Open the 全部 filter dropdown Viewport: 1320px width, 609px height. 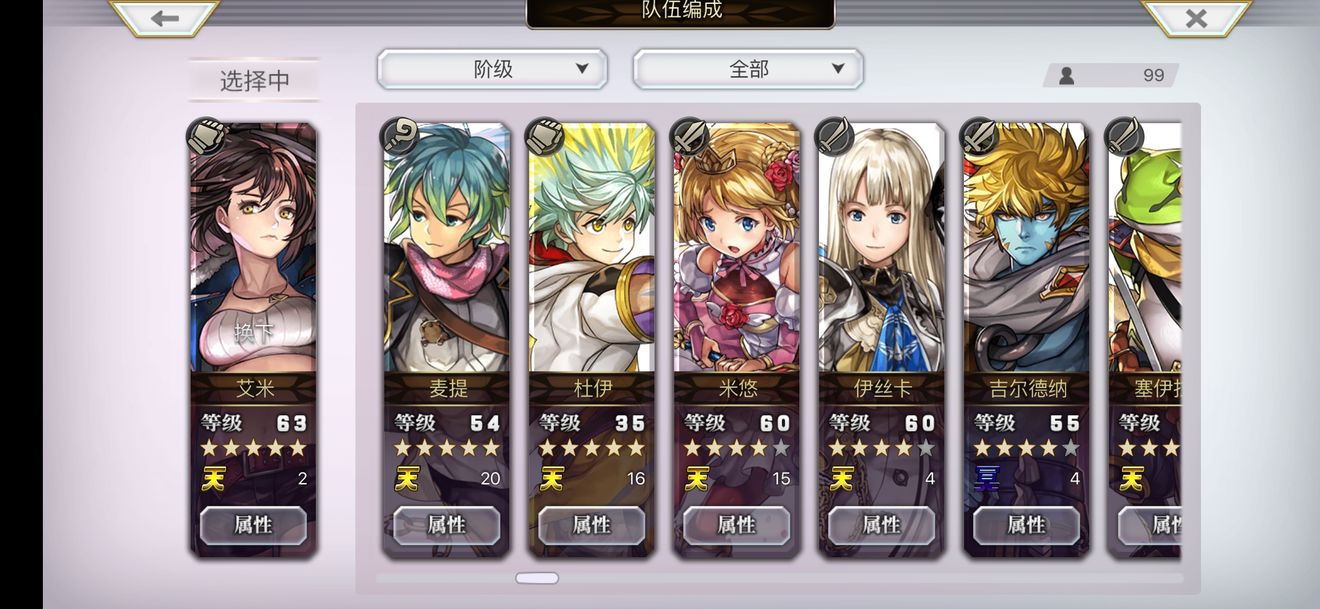(x=748, y=69)
